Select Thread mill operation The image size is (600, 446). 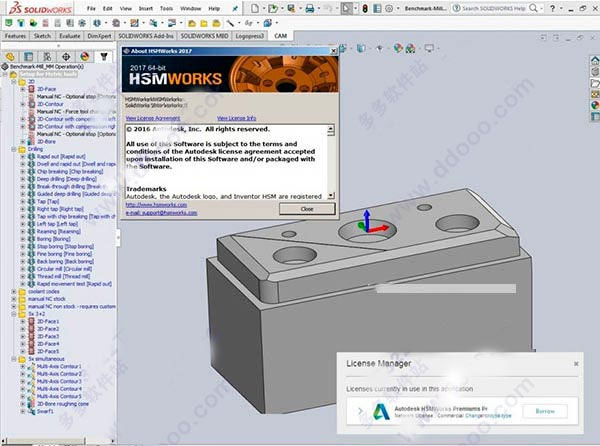64,277
